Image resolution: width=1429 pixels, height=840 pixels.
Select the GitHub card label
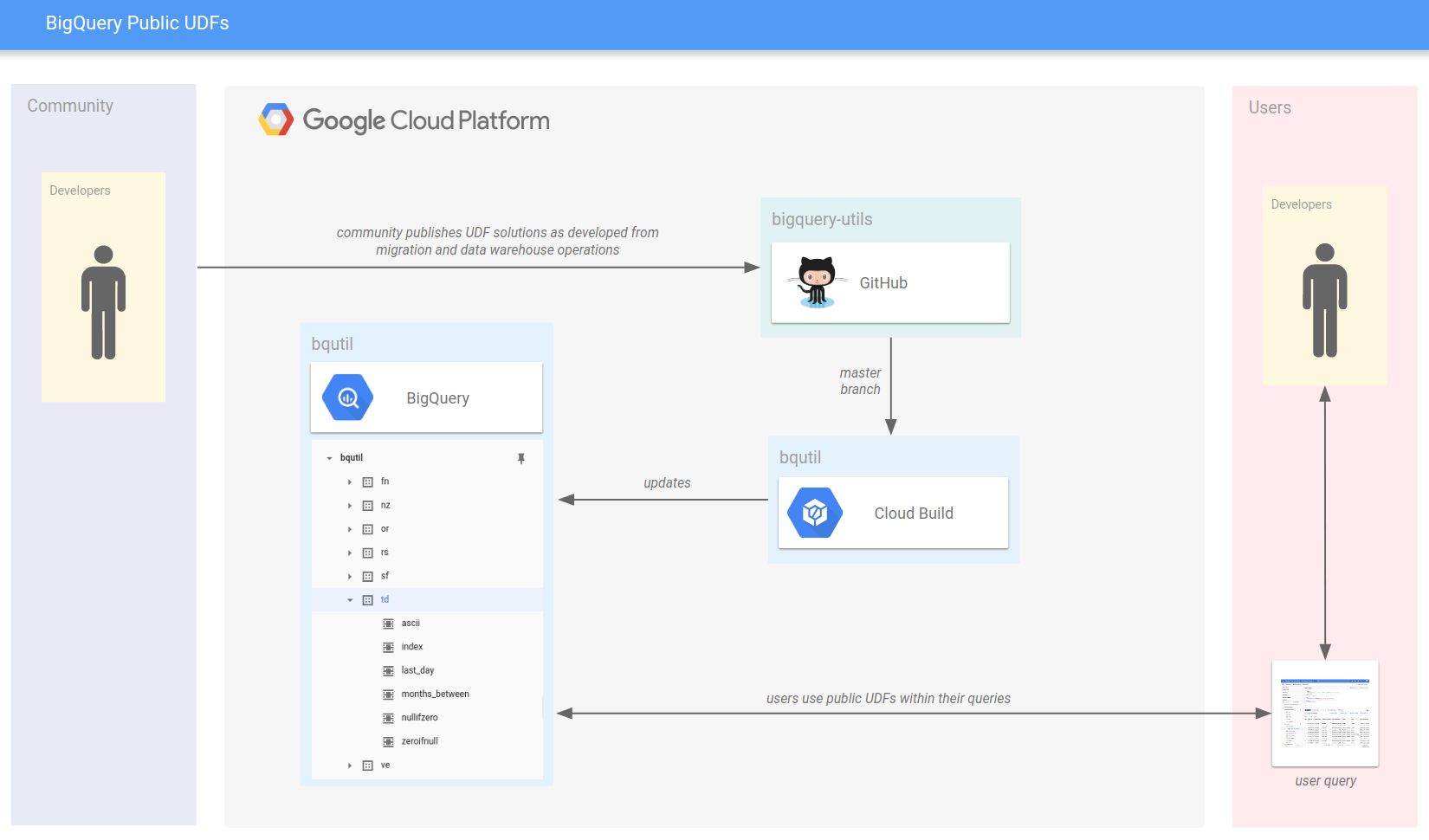pos(883,283)
